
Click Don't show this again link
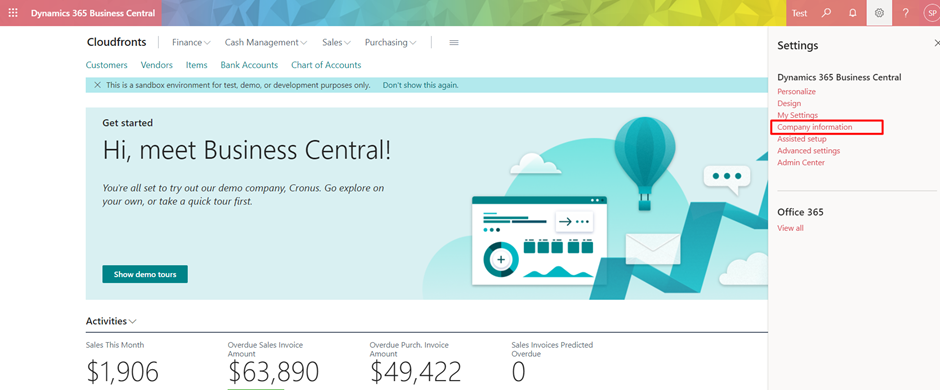pyautogui.click(x=420, y=85)
